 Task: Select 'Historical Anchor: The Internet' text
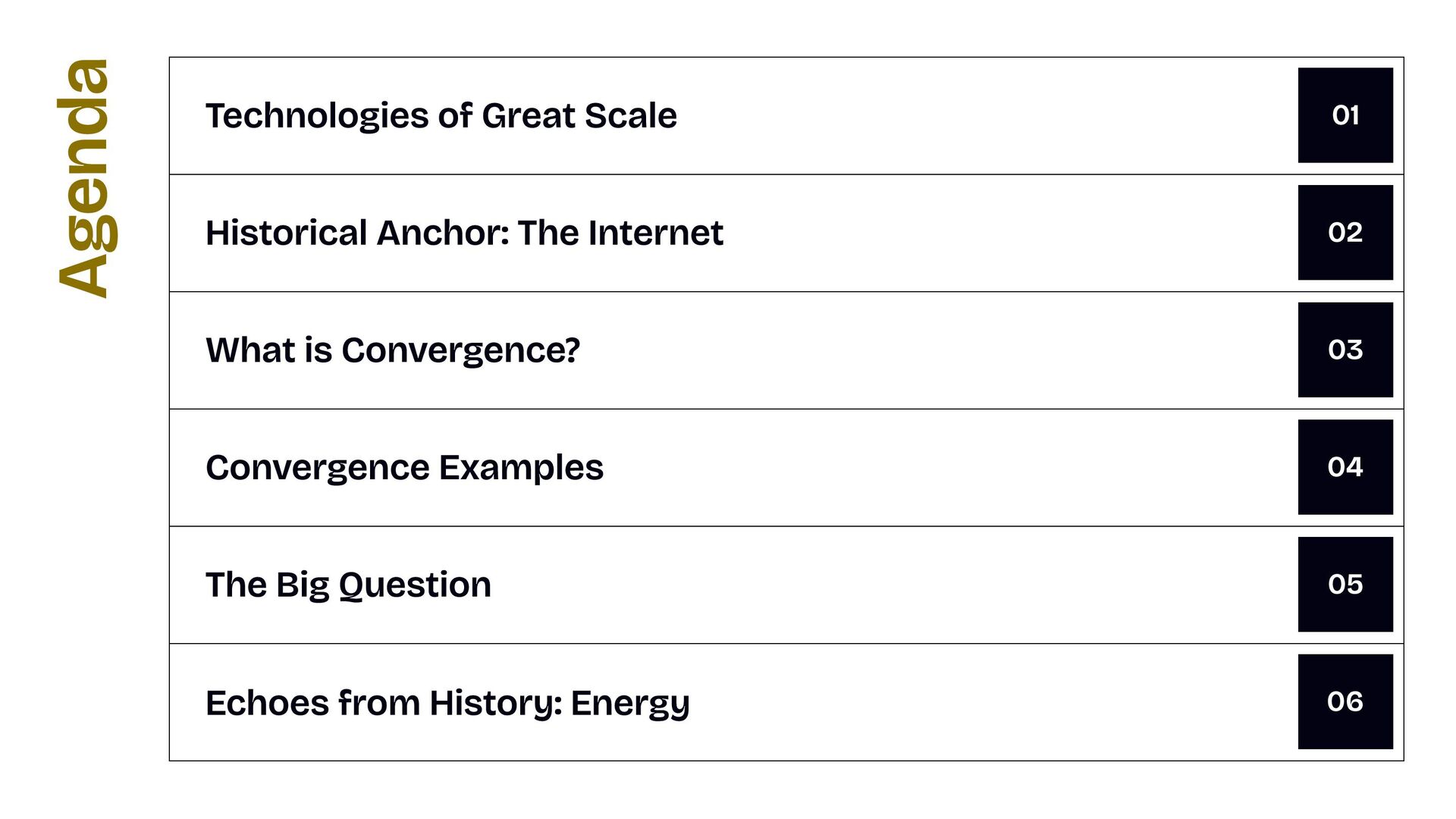pos(464,233)
